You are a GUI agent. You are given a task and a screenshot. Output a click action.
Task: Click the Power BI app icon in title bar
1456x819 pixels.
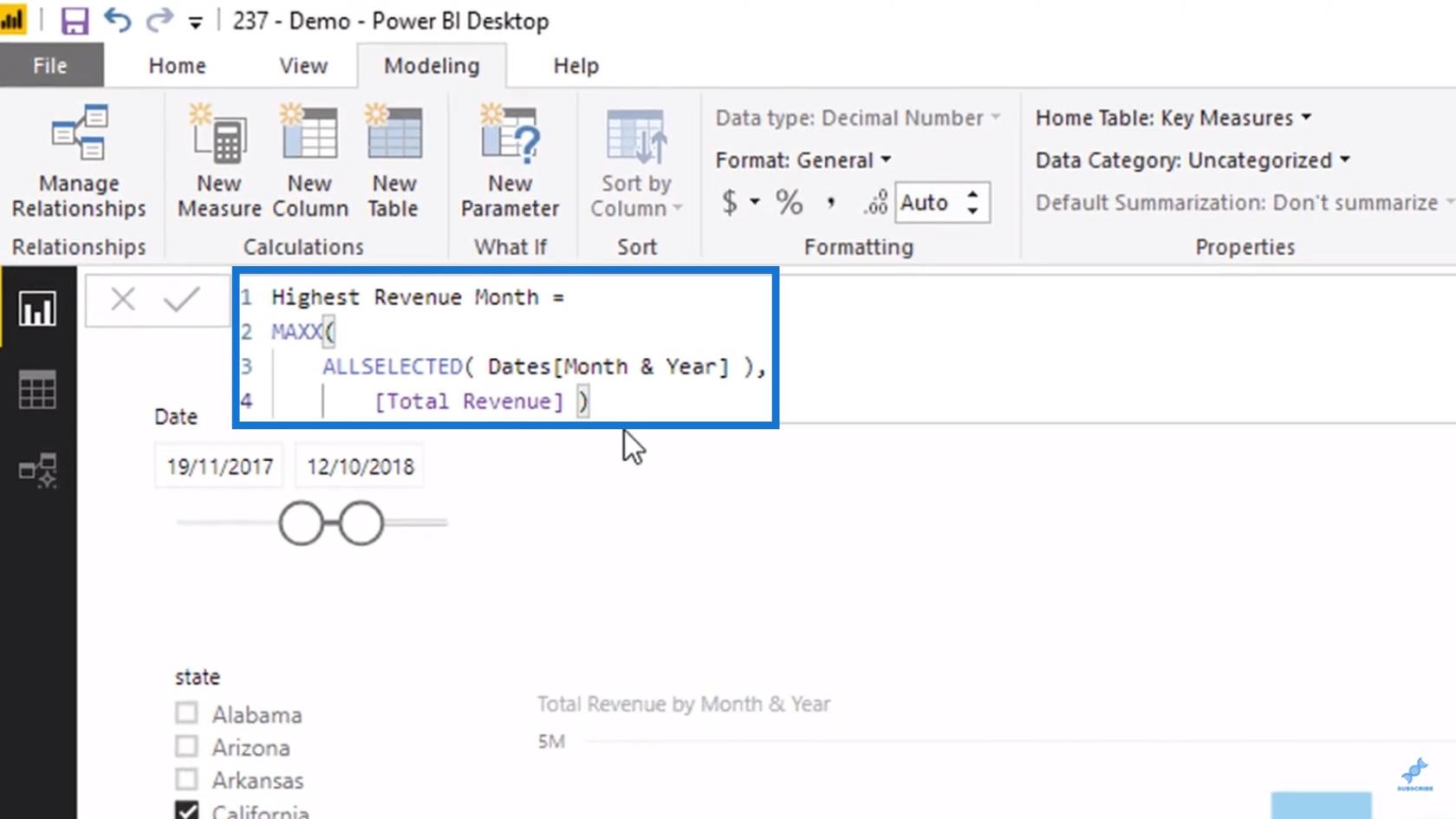point(13,20)
